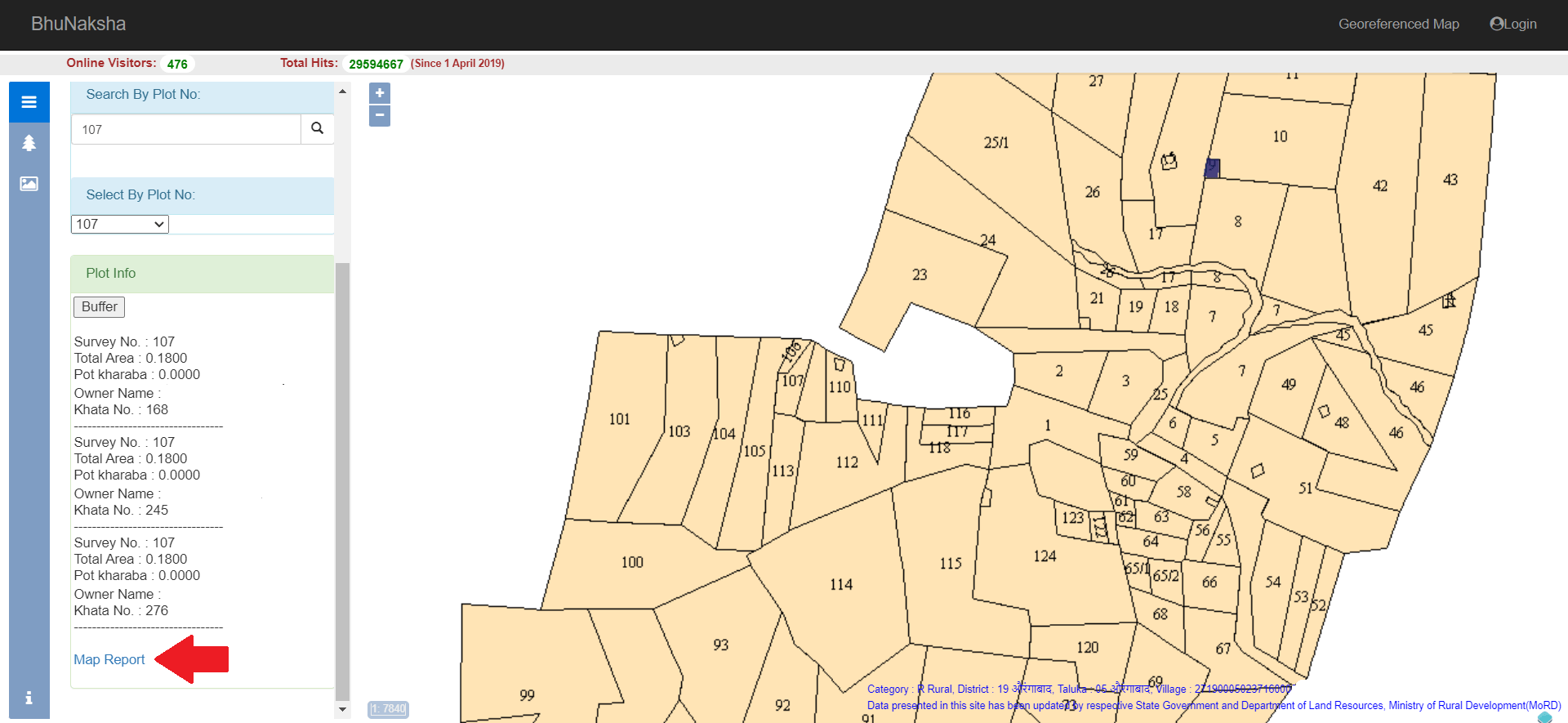Zoom out on the map
Viewport: 1568px width, 723px height.
(x=380, y=116)
